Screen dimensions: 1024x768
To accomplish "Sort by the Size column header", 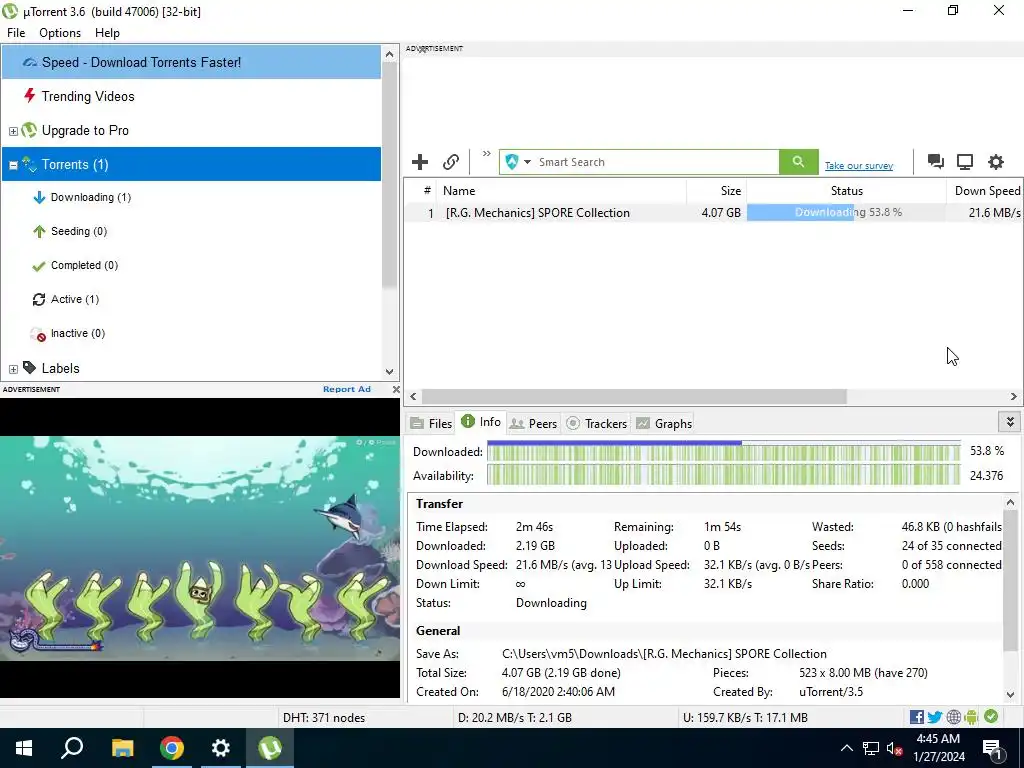I will pyautogui.click(x=716, y=191).
